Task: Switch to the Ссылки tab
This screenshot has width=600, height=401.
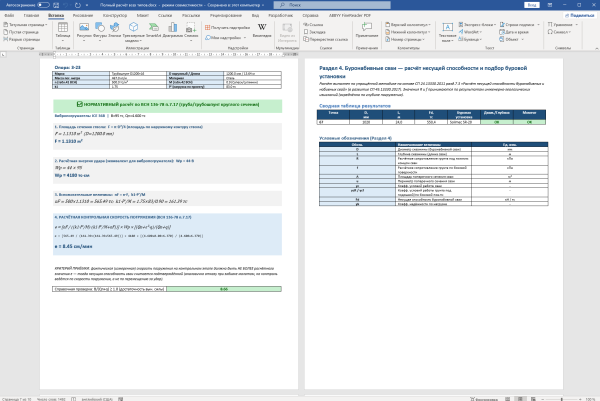Action: click(165, 15)
